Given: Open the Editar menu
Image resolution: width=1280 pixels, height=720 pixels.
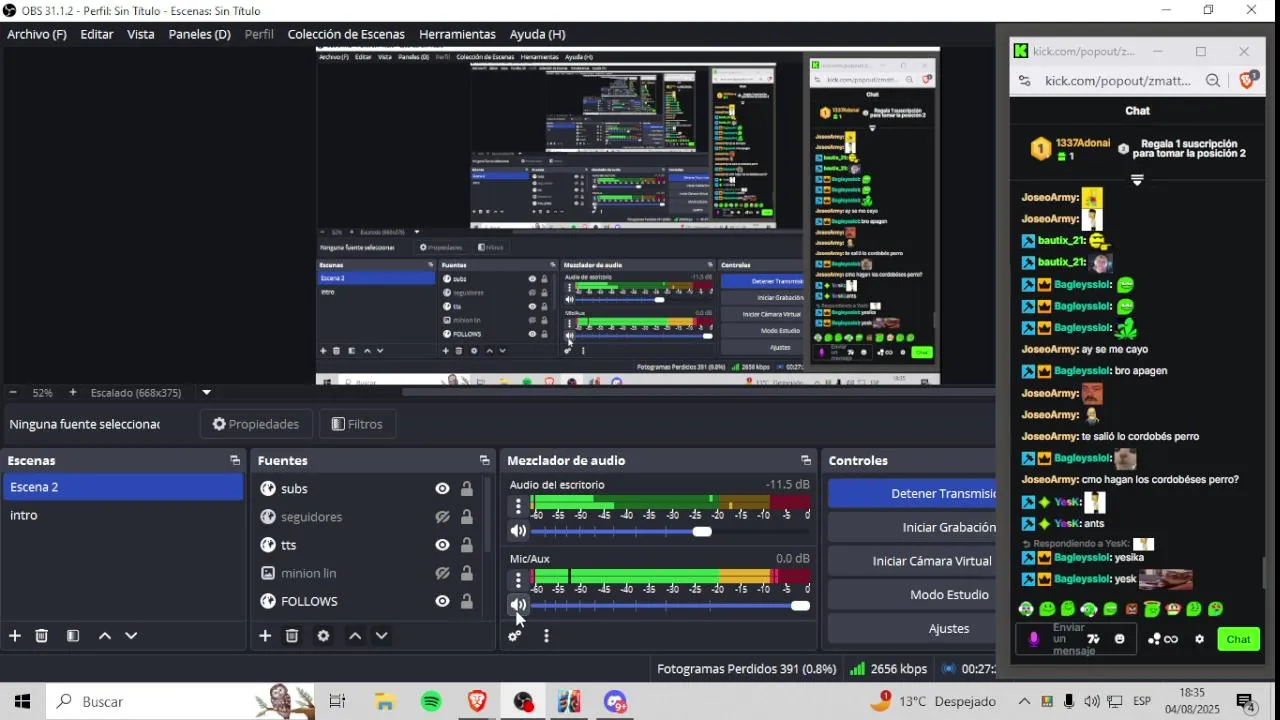Looking at the screenshot, I should (97, 34).
